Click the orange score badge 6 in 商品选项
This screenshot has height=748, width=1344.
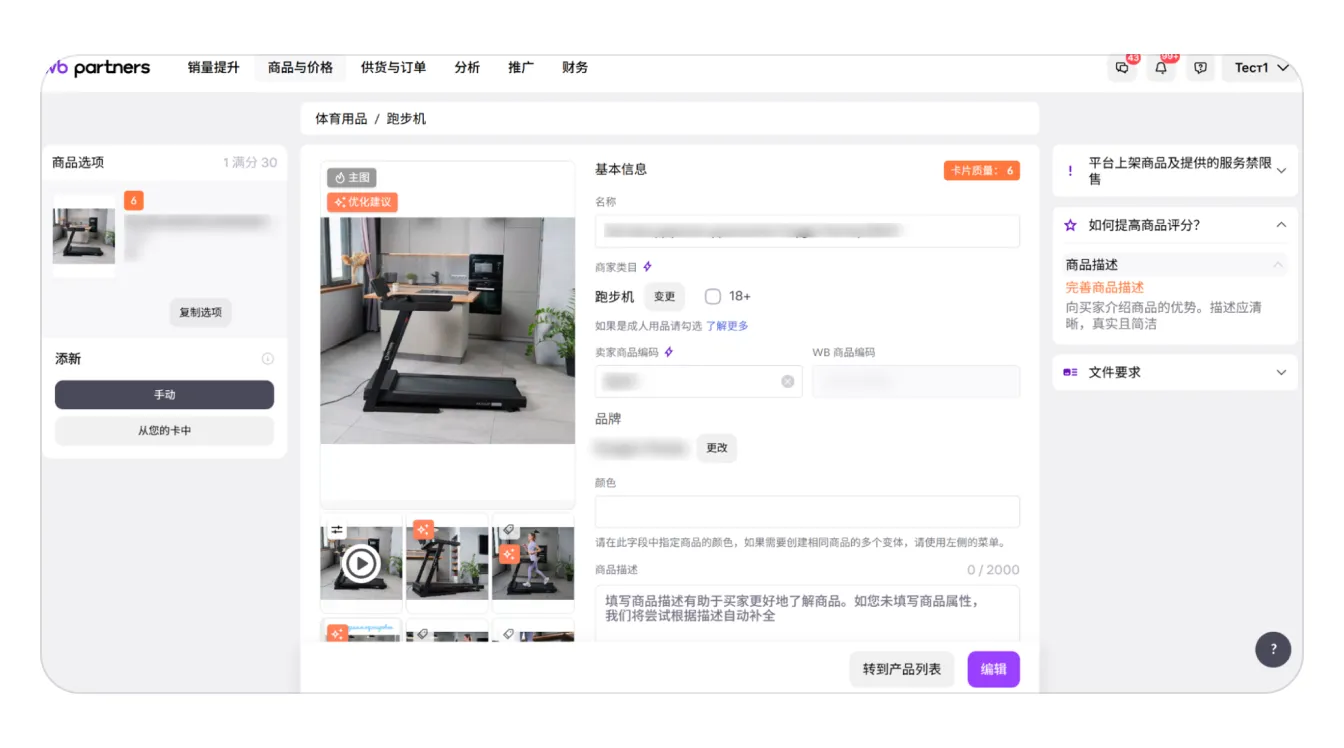coord(133,201)
